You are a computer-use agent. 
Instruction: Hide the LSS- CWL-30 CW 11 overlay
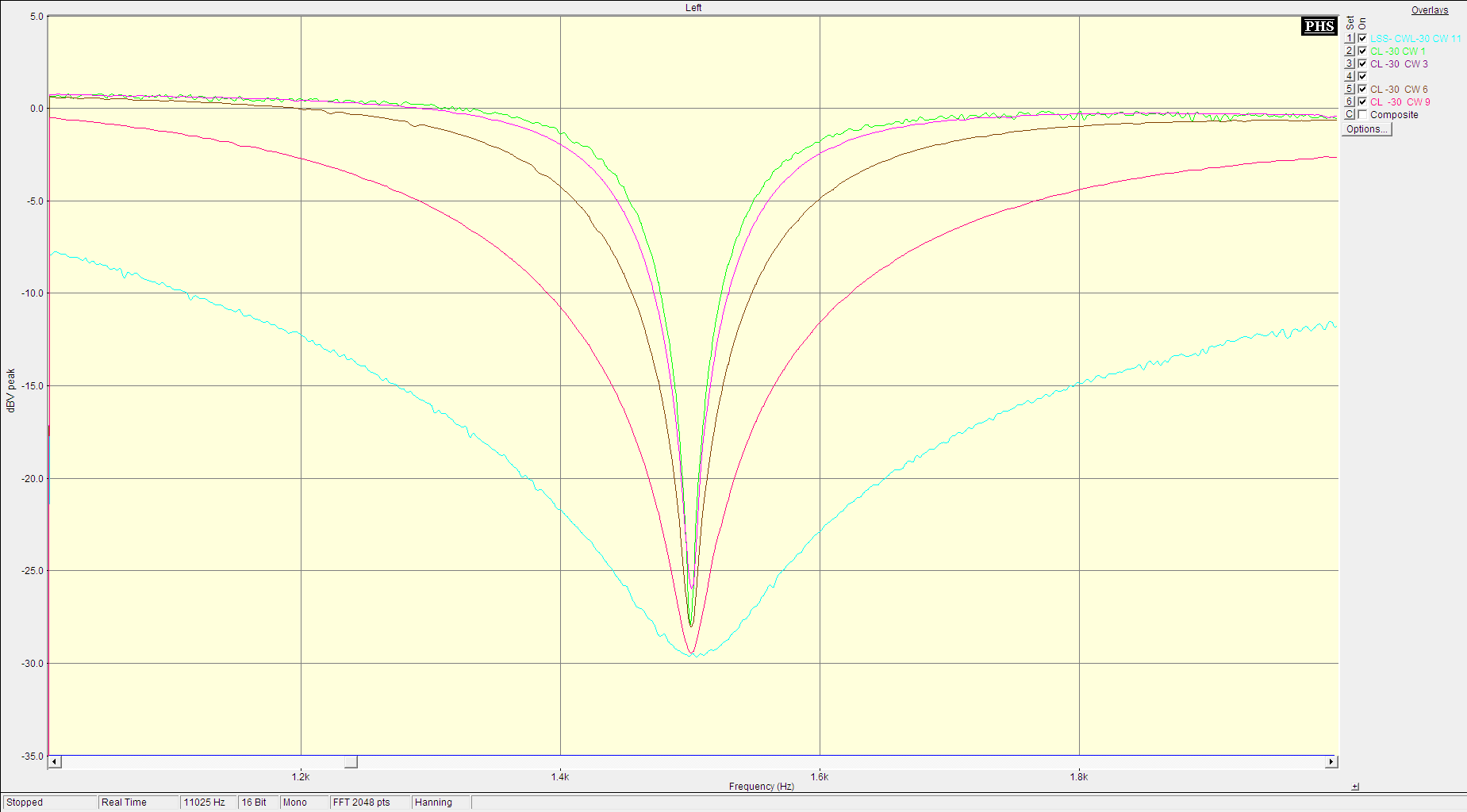pyautogui.click(x=1362, y=38)
